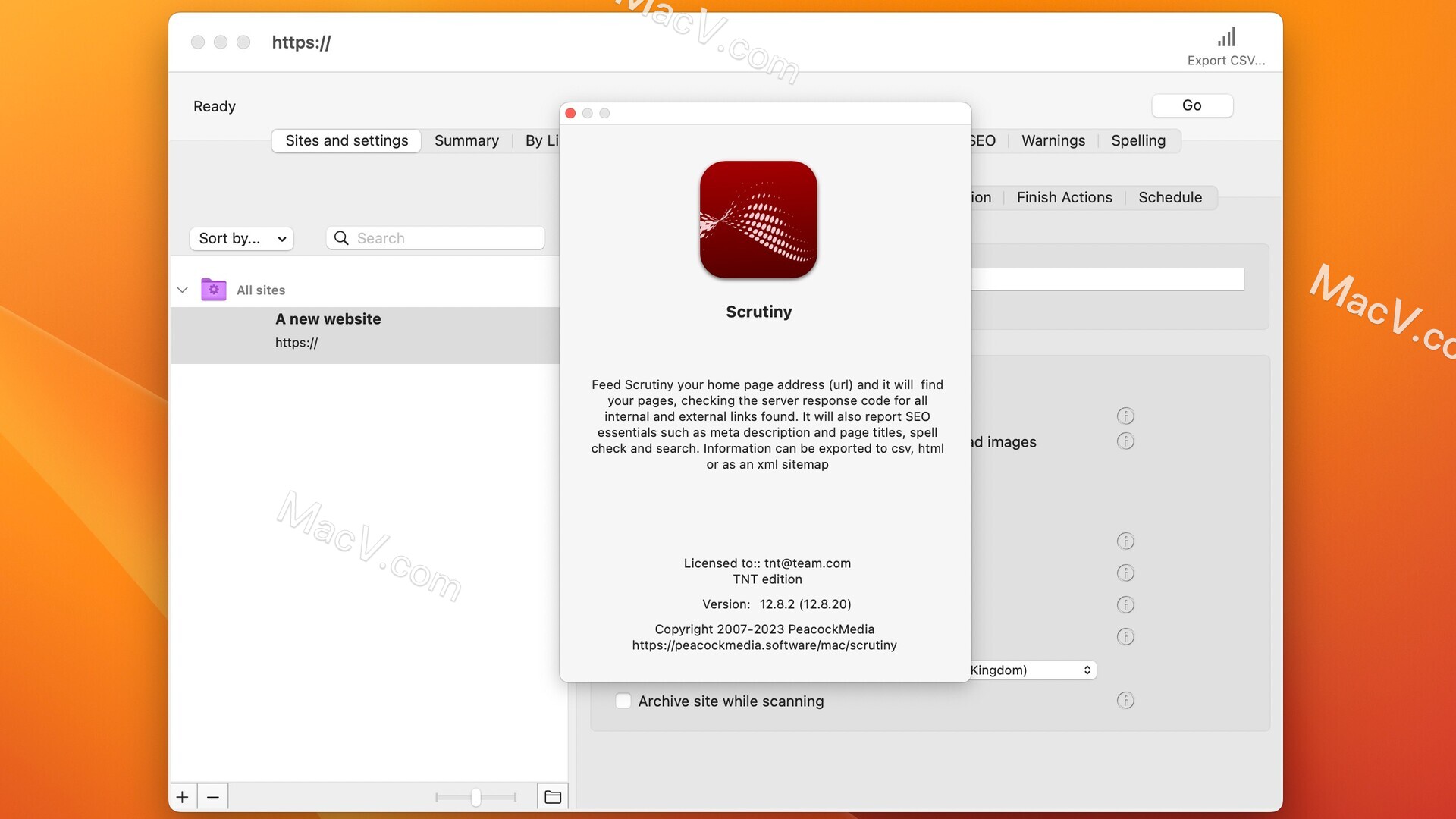Close the Scrutiny about dialog
Image resolution: width=1456 pixels, height=819 pixels.
(570, 114)
